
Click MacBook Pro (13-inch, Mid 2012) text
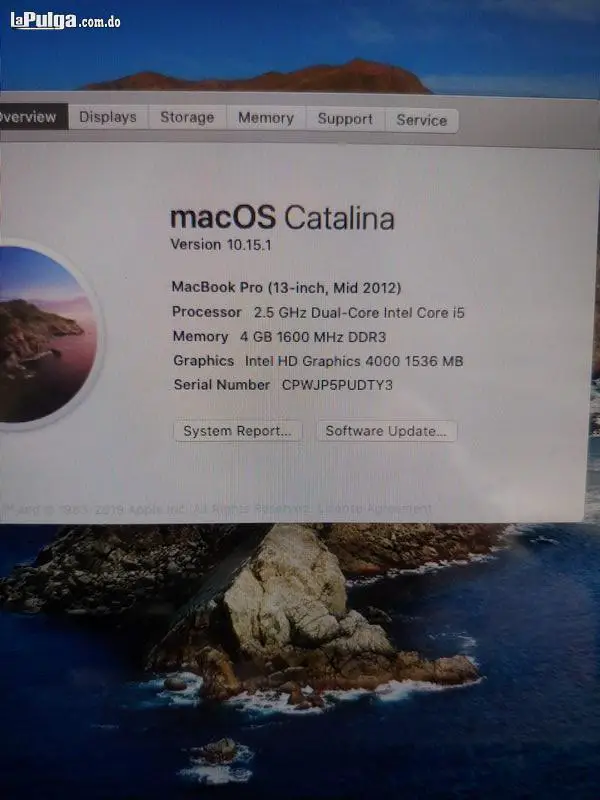click(286, 288)
